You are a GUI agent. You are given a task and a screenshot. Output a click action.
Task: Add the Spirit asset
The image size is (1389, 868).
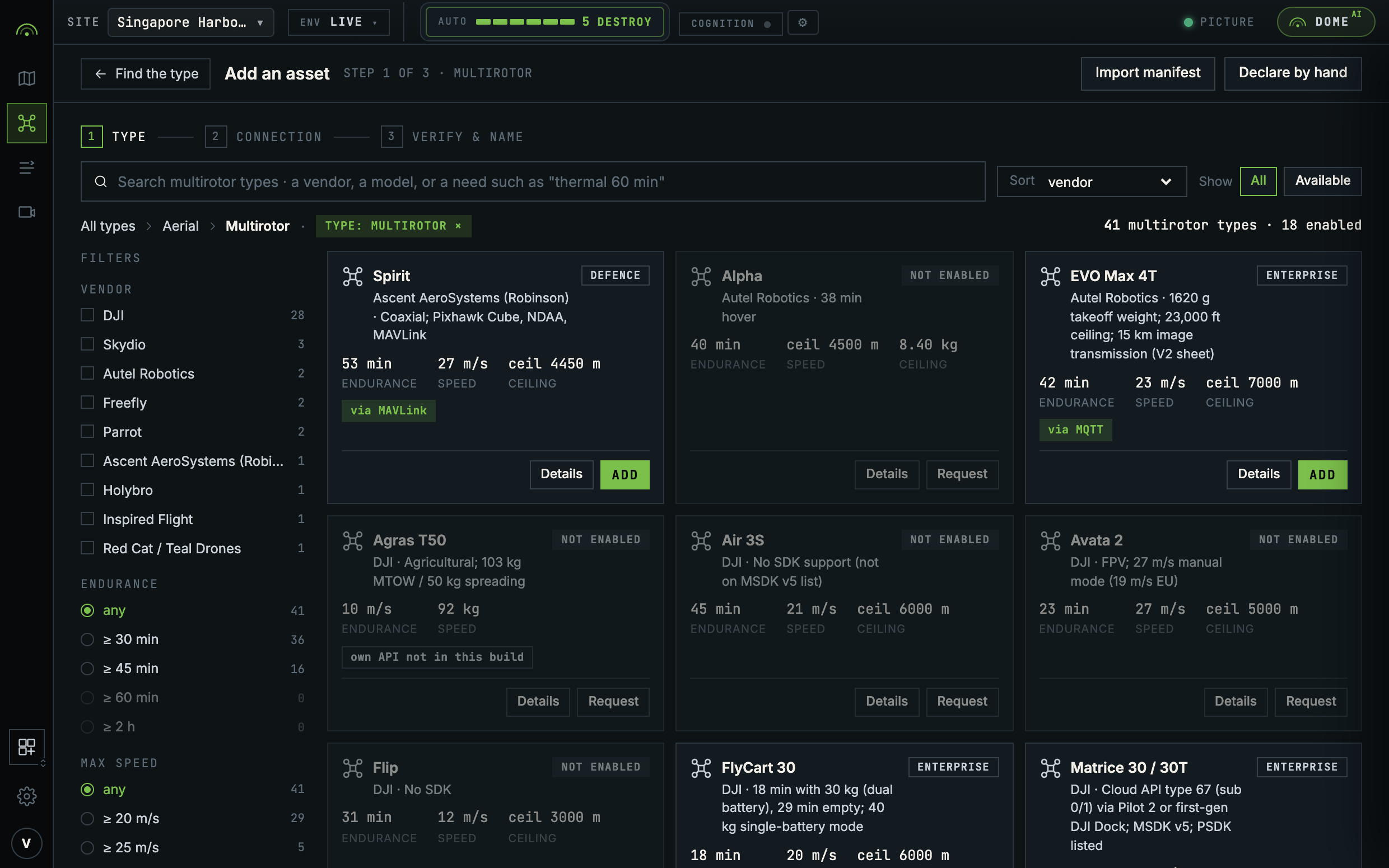624,474
